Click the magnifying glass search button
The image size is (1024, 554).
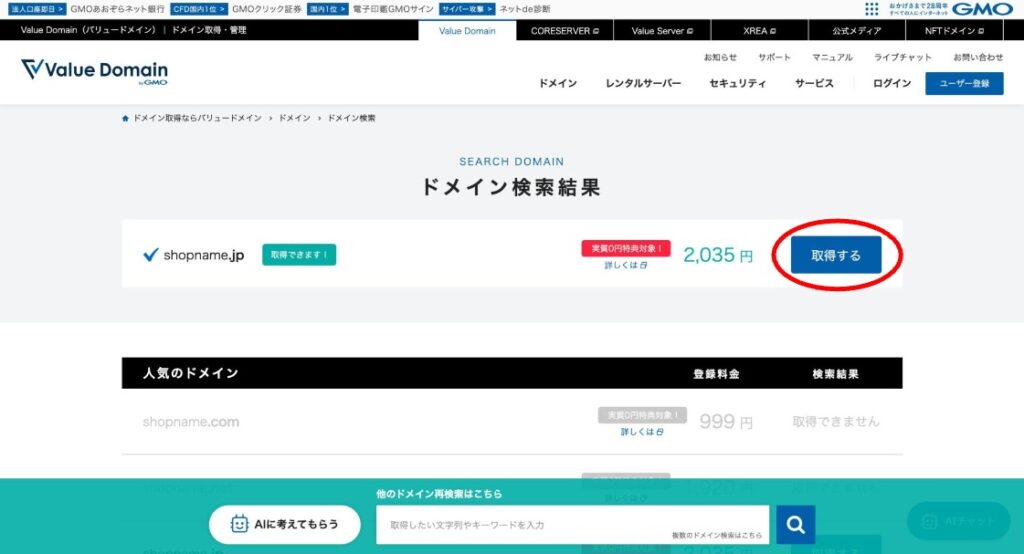coord(796,524)
